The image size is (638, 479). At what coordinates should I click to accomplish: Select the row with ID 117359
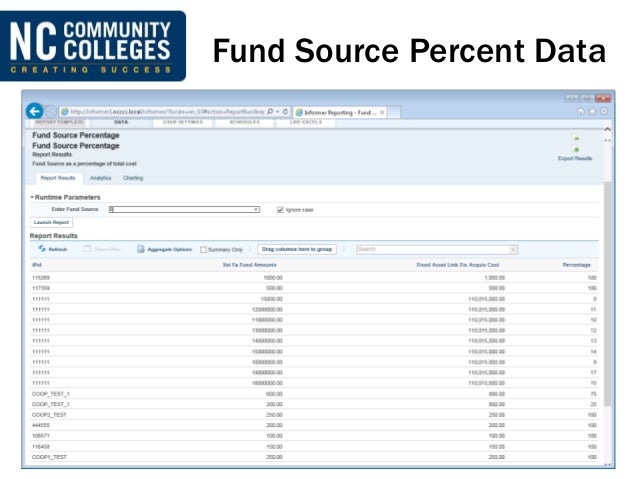click(x=314, y=288)
